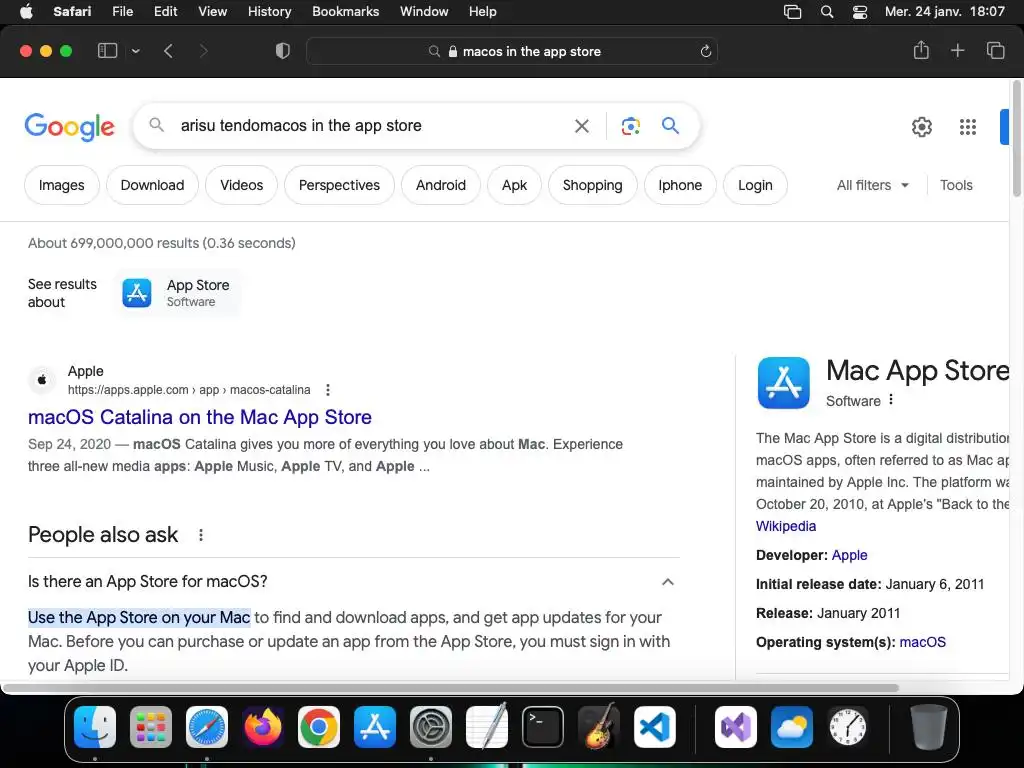The height and width of the screenshot is (768, 1024).
Task: Launch Firefox from the Dock
Action: pyautogui.click(x=263, y=727)
